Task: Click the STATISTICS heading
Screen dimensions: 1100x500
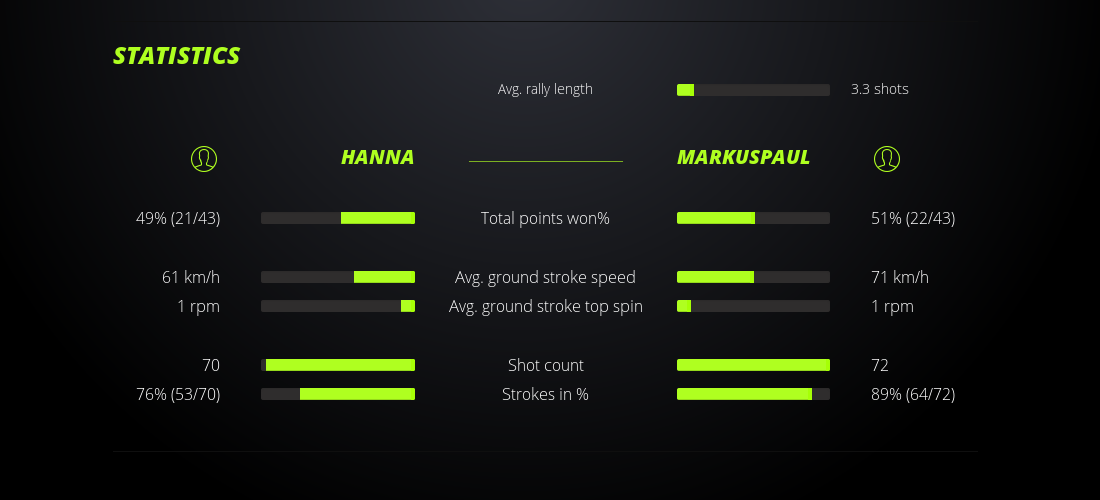Action: tap(177, 56)
